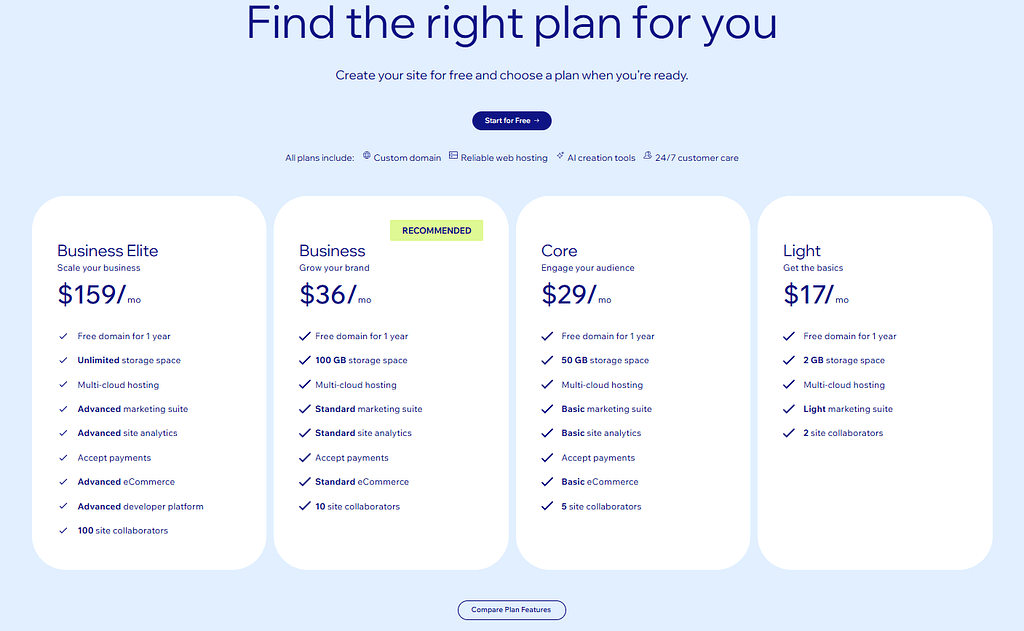Click the Find the right plan heading
This screenshot has width=1024, height=631.
(x=511, y=24)
